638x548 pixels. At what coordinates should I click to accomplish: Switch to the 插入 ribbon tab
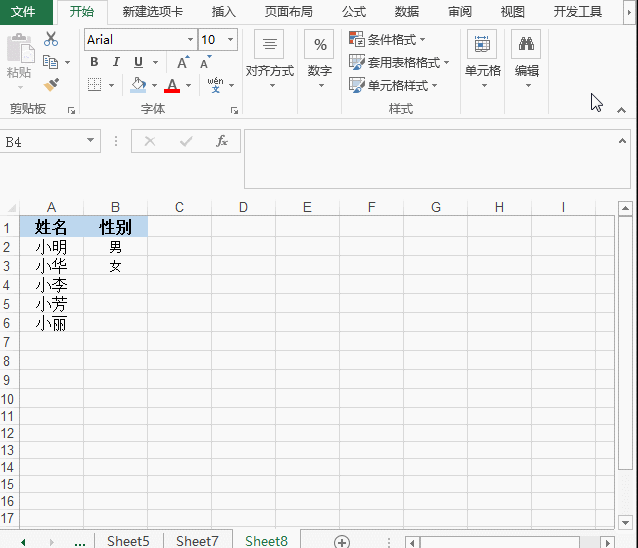coord(224,12)
